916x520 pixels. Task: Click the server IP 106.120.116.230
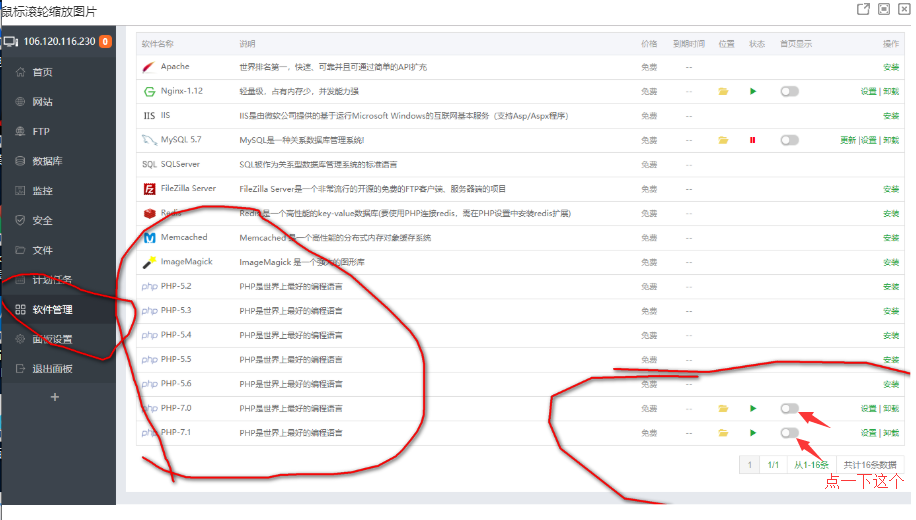(59, 41)
